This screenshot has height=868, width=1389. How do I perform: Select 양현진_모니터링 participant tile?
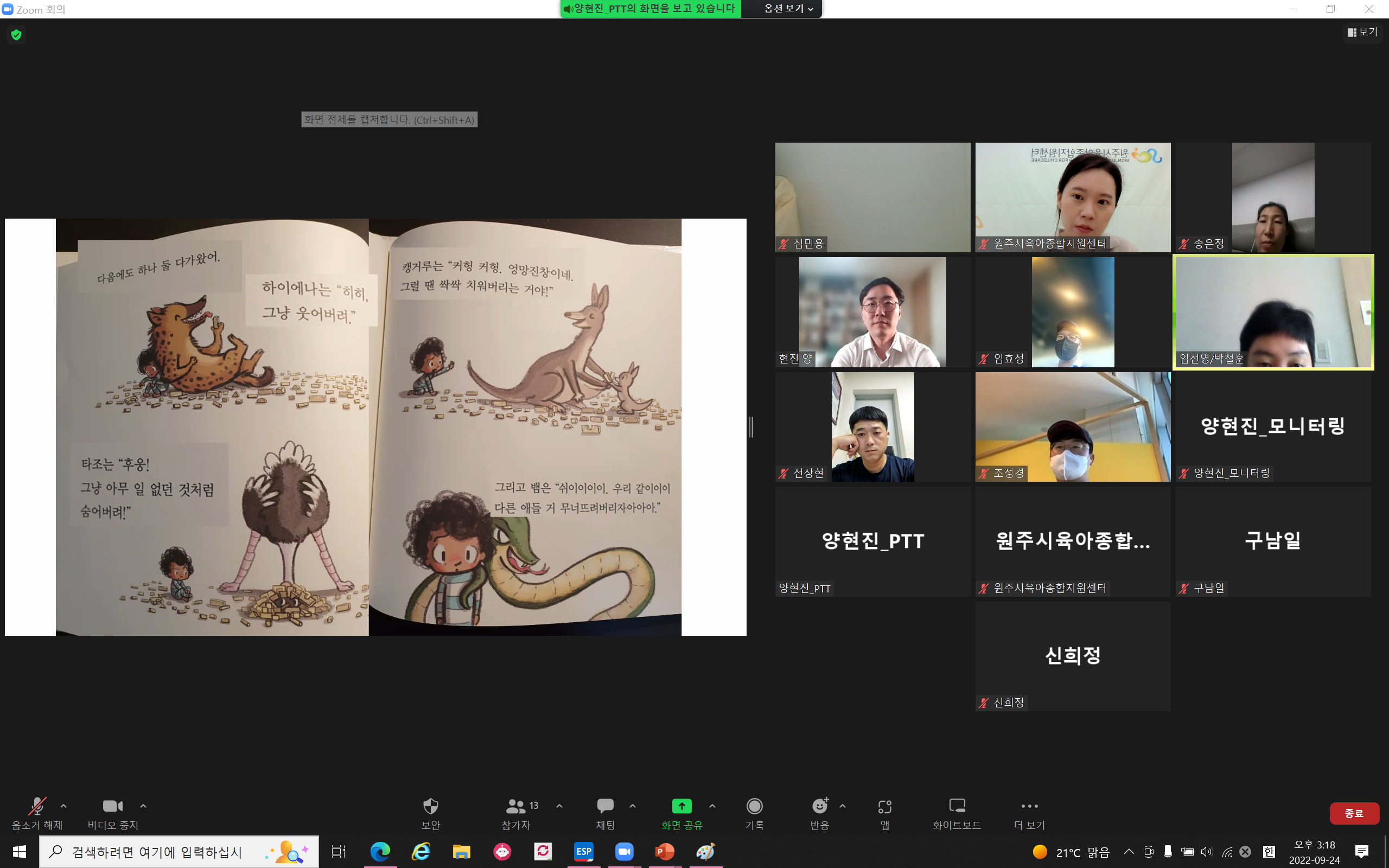point(1272,427)
